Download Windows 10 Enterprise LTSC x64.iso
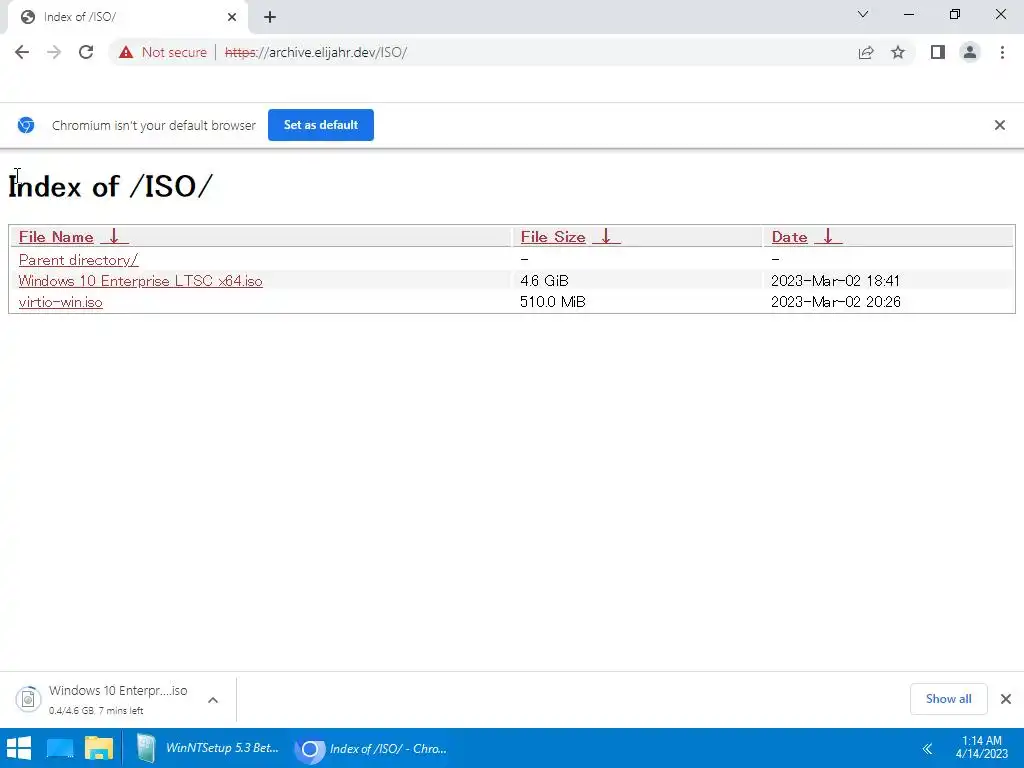The height and width of the screenshot is (768, 1024). click(x=140, y=281)
